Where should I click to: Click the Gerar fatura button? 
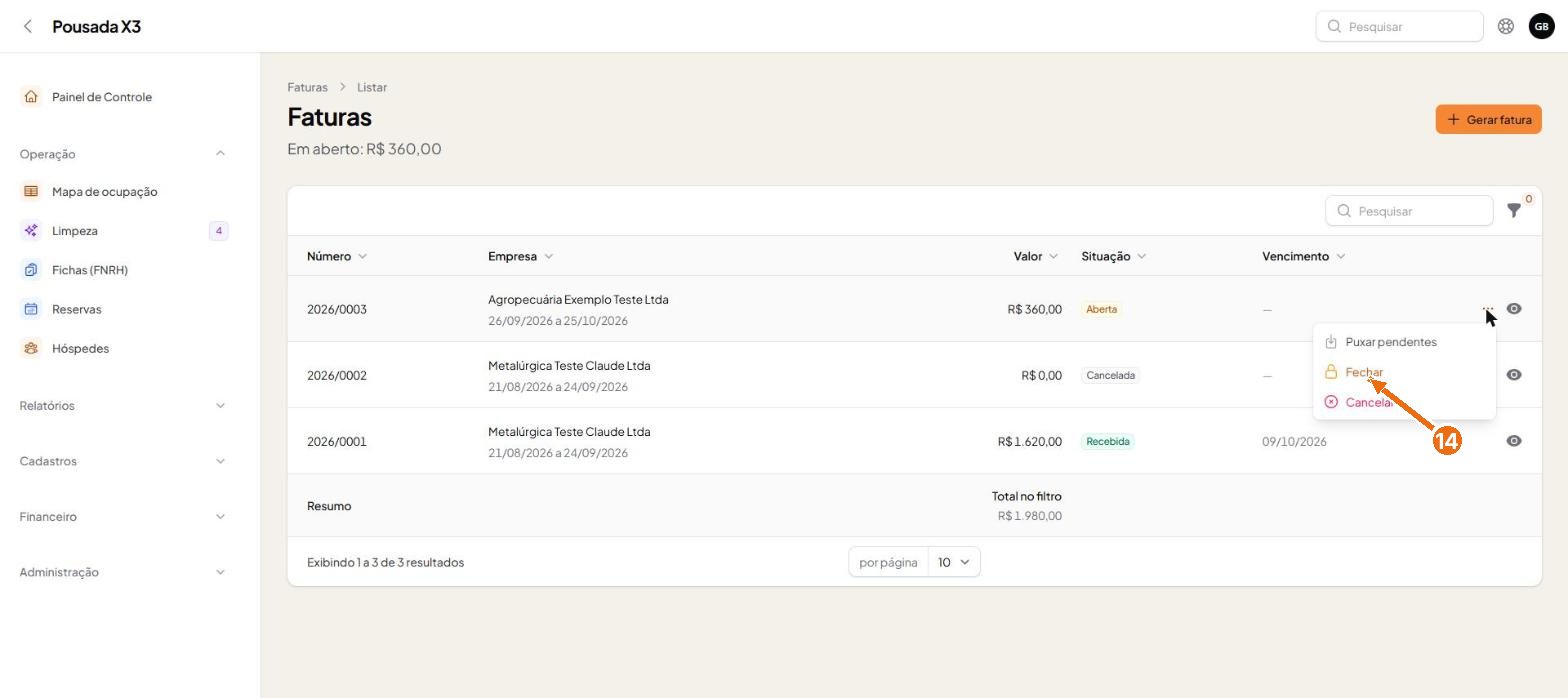[1488, 119]
